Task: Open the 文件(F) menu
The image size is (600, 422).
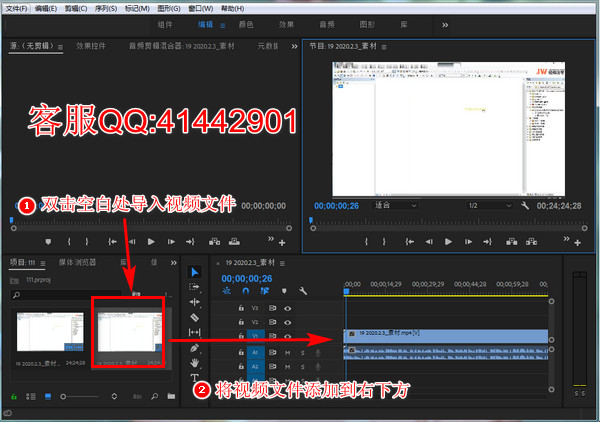Action: [x=17, y=8]
